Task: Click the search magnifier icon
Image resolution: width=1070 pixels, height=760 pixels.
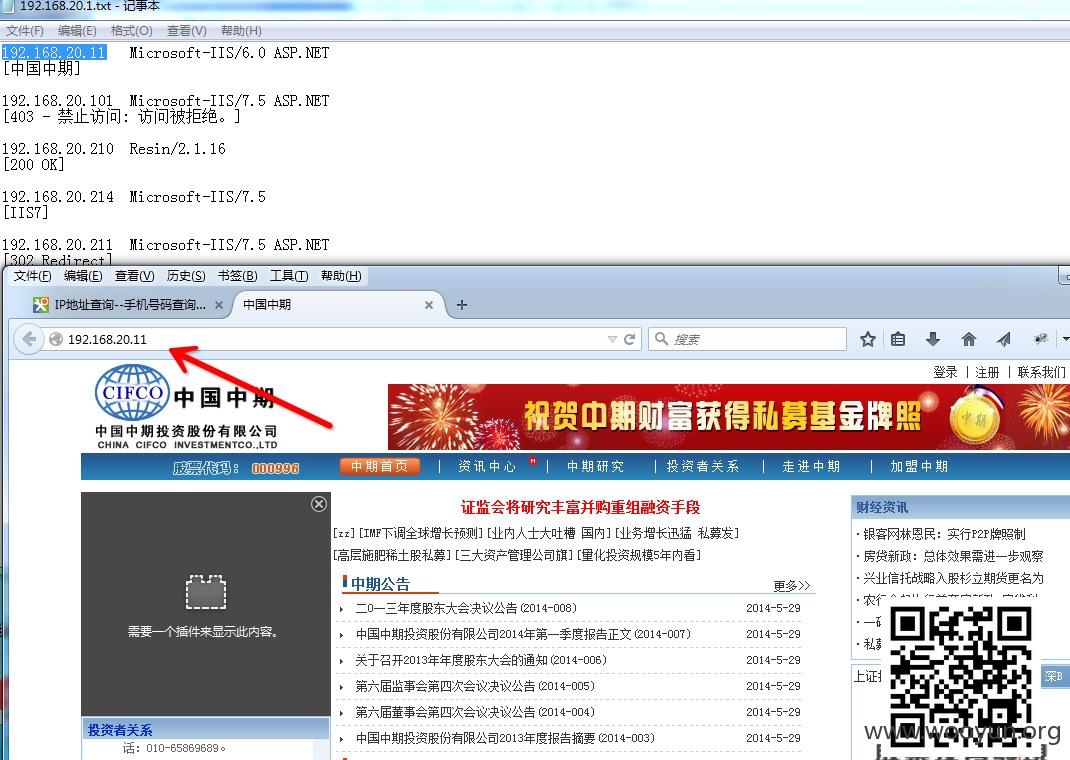Action: coord(661,338)
